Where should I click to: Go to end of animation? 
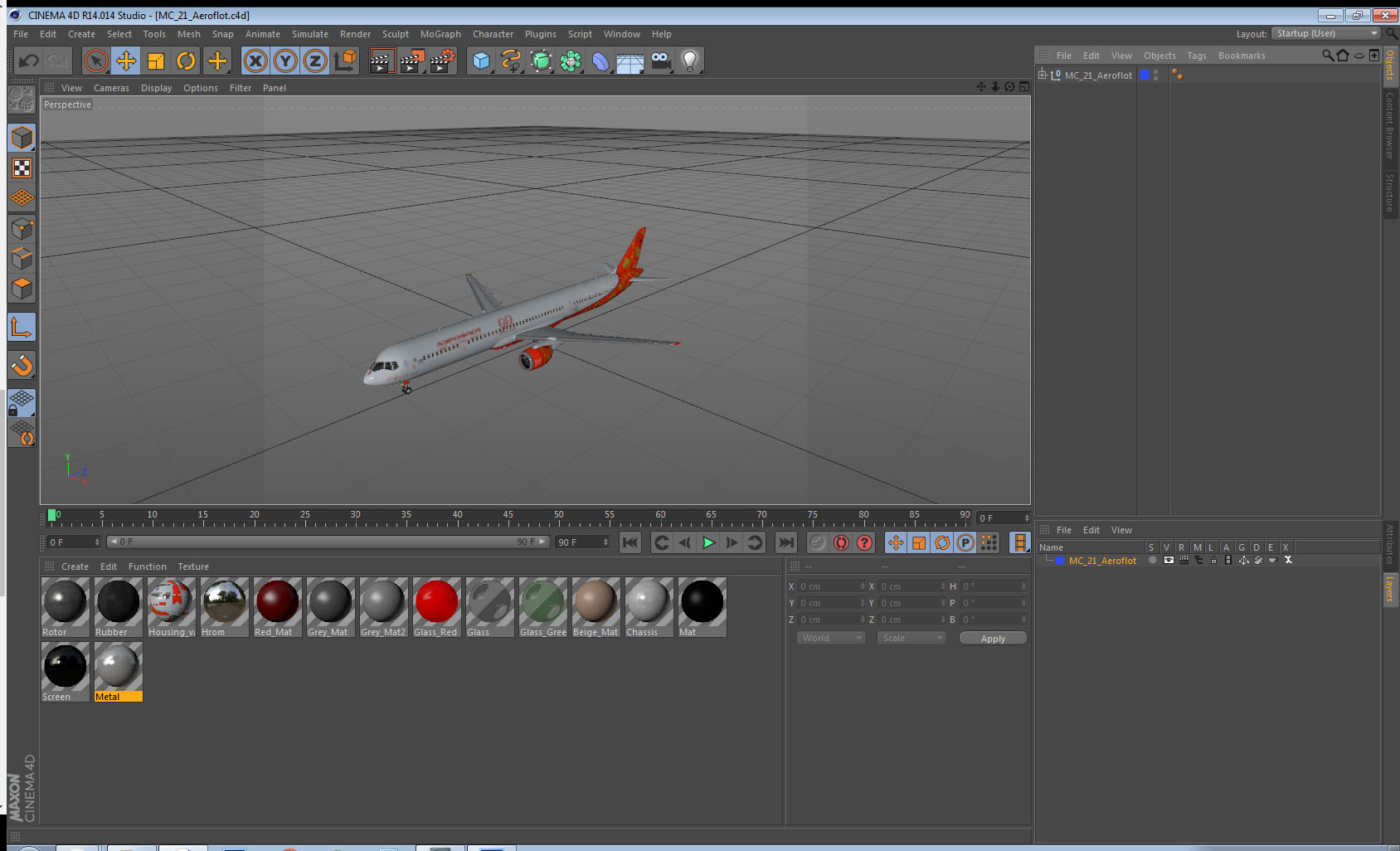pos(785,542)
